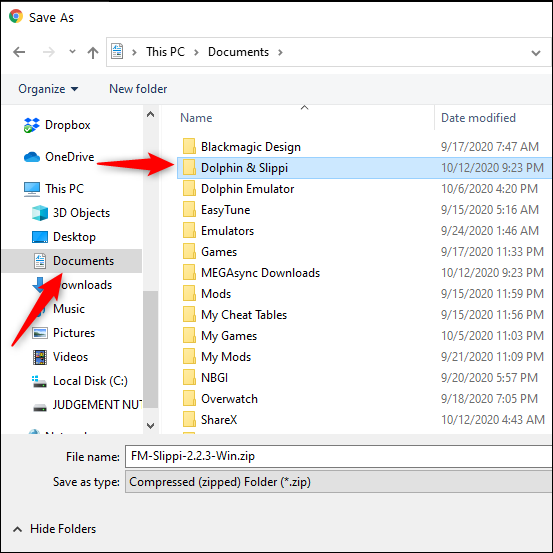The height and width of the screenshot is (553, 553).
Task: Select Local Disk (C:) drive
Action: (80, 381)
